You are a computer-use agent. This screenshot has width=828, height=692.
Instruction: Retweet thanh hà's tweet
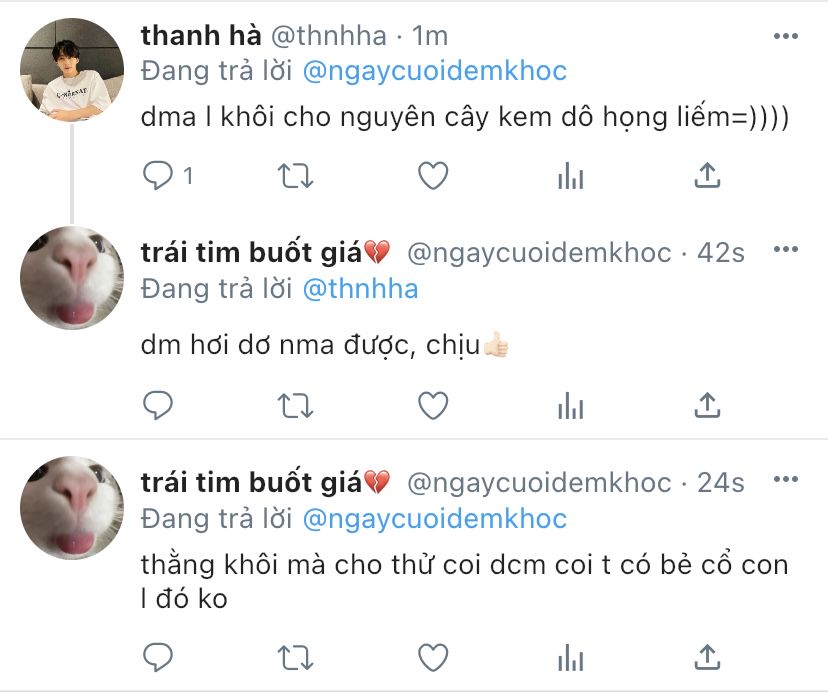pyautogui.click(x=295, y=176)
